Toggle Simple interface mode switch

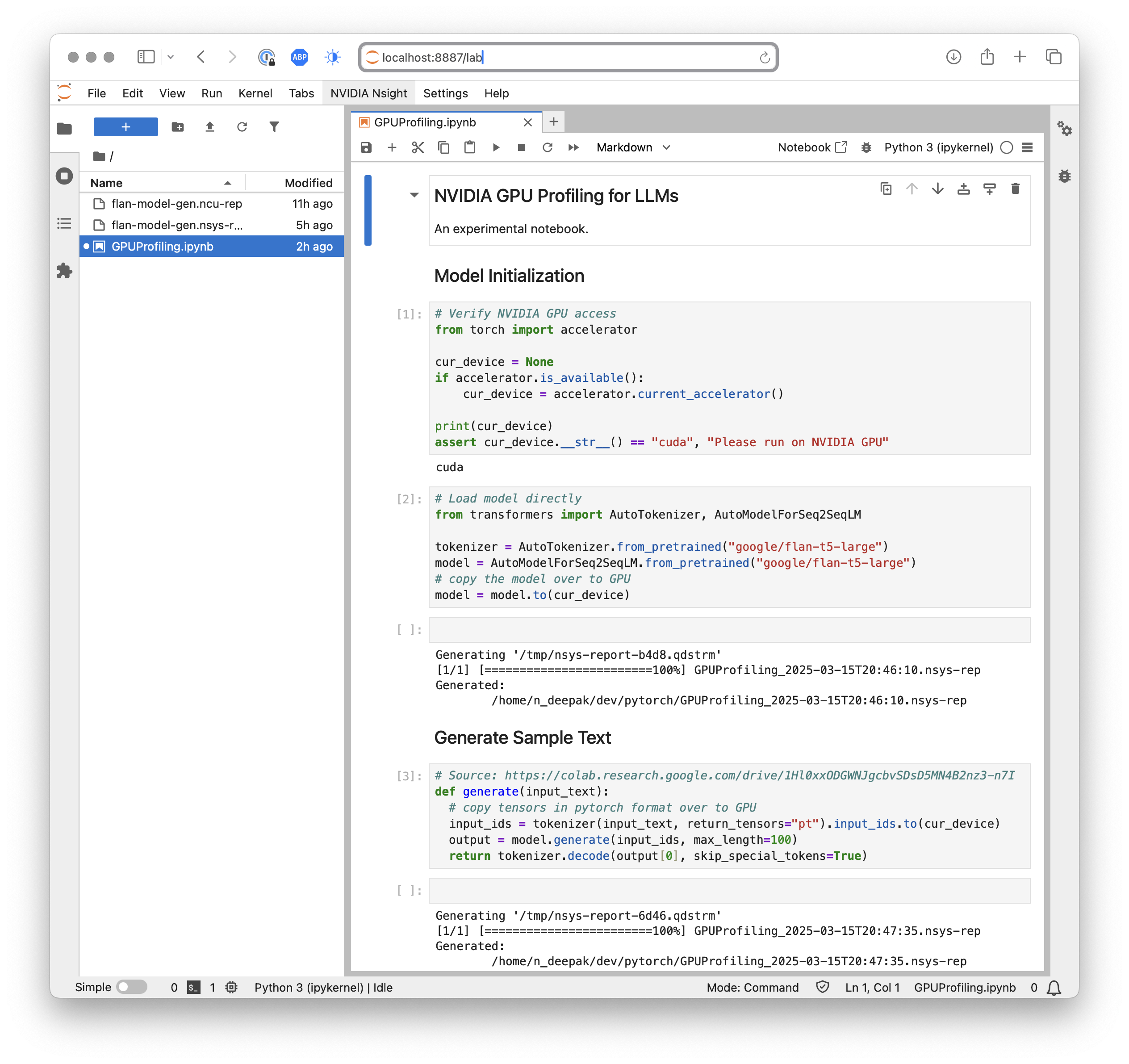132,987
